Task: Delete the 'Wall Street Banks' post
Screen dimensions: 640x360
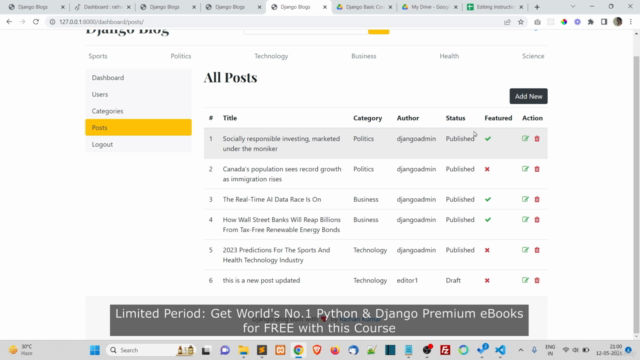Action: click(x=537, y=220)
